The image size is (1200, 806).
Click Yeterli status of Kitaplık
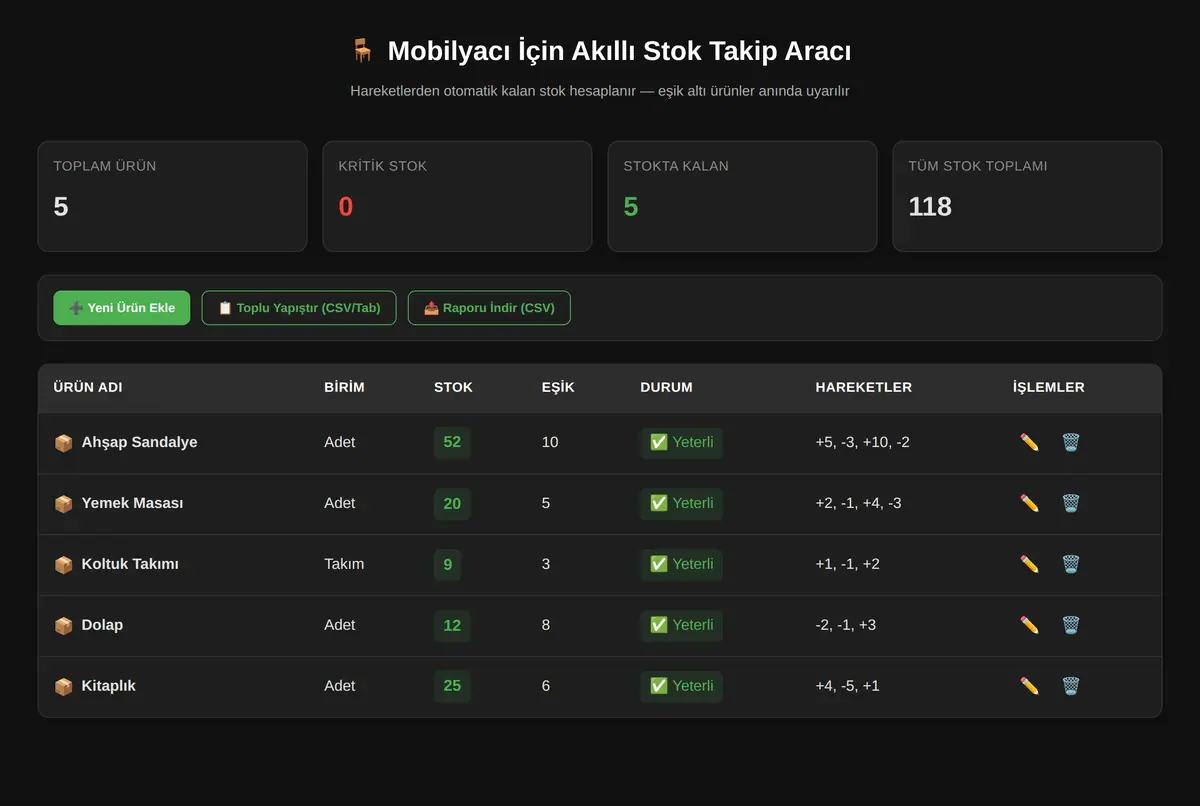[x=681, y=686]
